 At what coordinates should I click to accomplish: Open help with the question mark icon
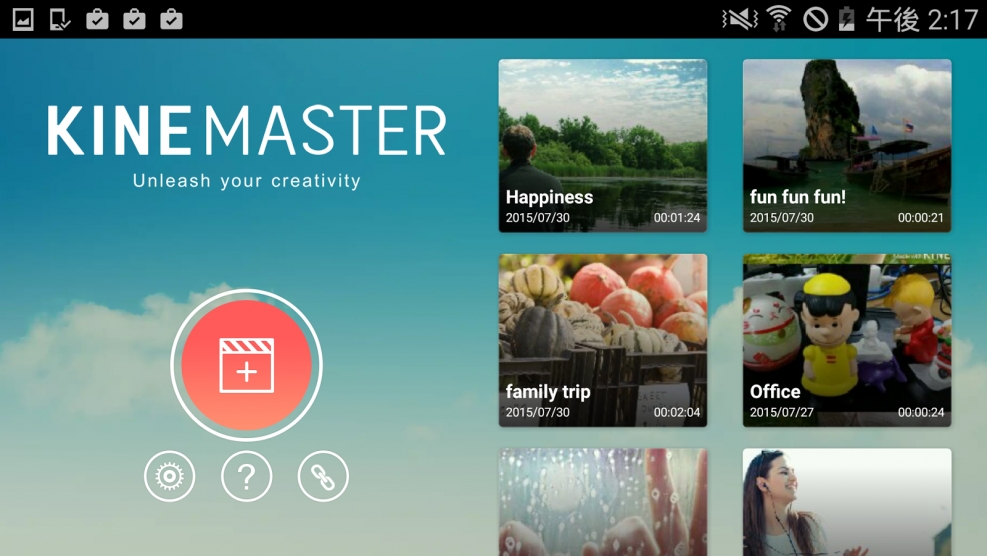click(246, 477)
